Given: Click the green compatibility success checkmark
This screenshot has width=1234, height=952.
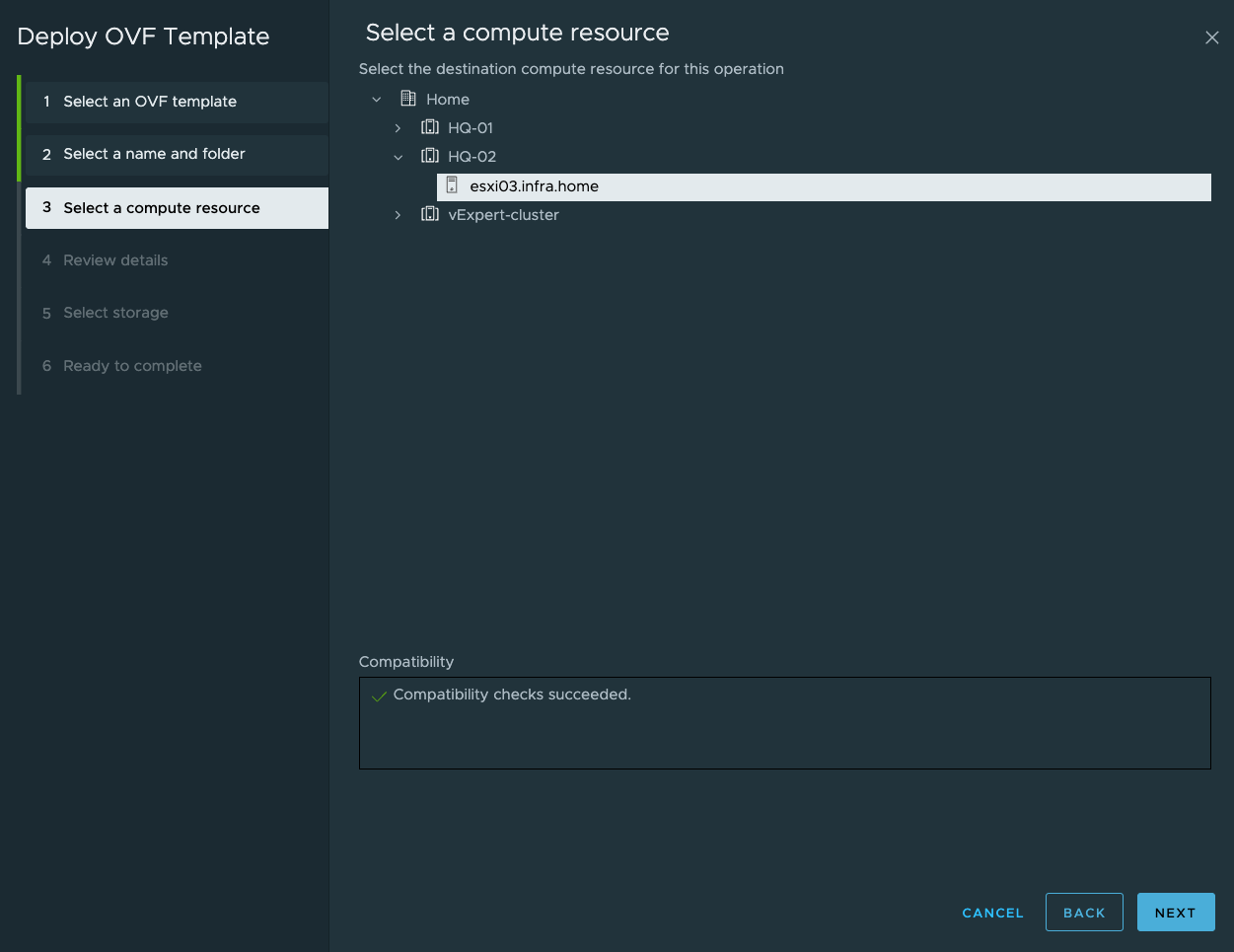Looking at the screenshot, I should tap(378, 695).
